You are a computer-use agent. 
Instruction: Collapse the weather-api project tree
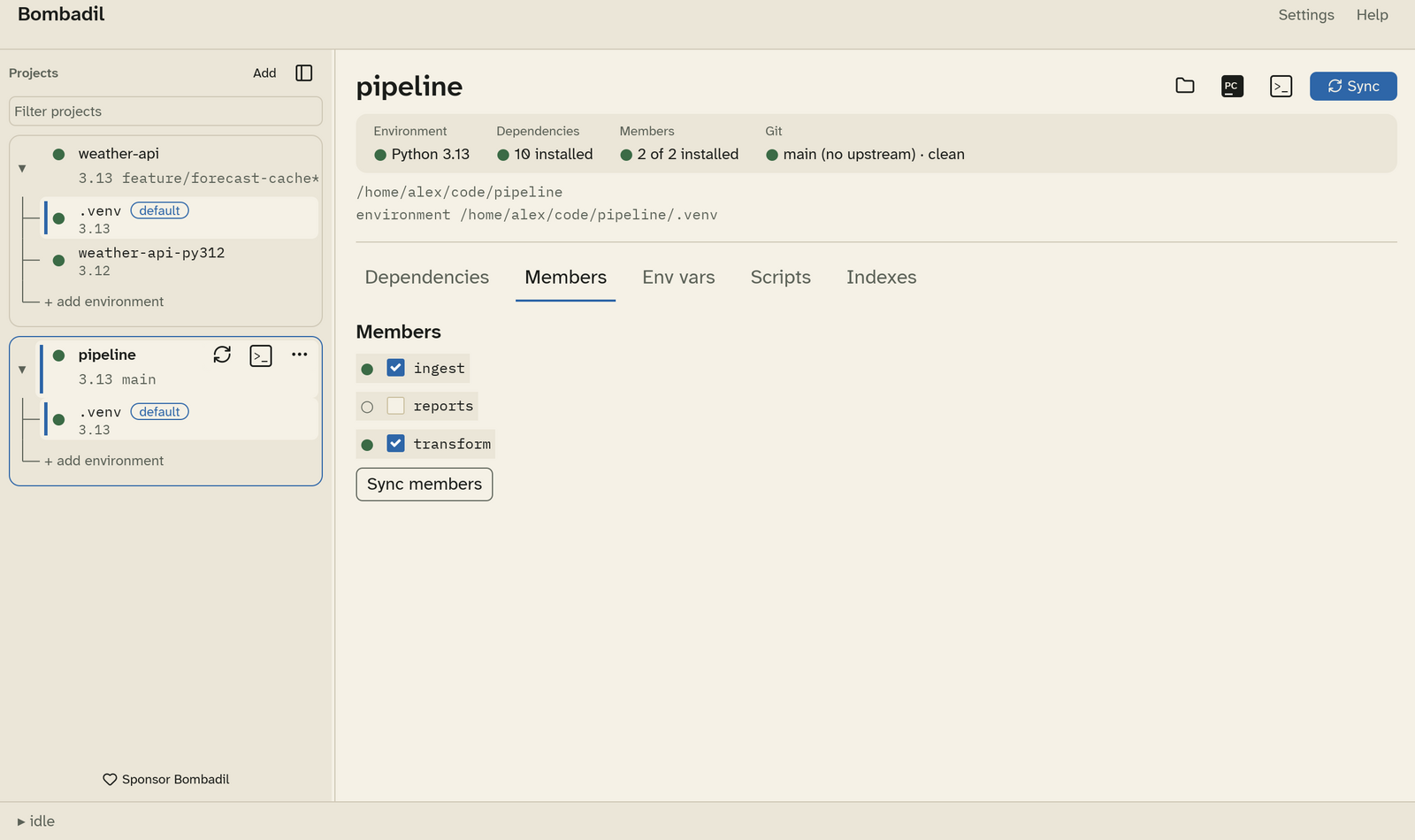pyautogui.click(x=22, y=168)
